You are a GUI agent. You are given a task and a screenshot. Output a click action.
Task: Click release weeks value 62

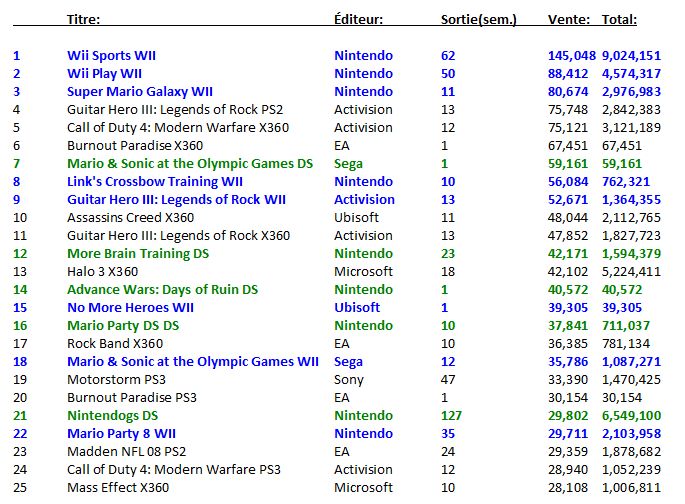coord(448,56)
